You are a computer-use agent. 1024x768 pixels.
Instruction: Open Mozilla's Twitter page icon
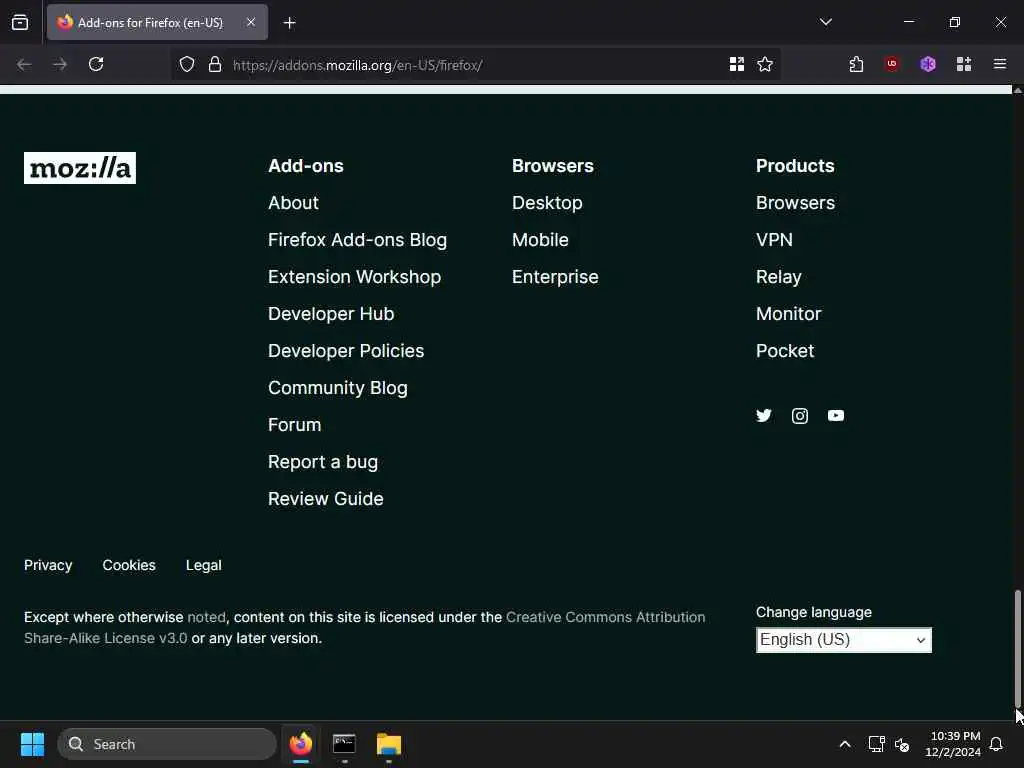pyautogui.click(x=763, y=416)
